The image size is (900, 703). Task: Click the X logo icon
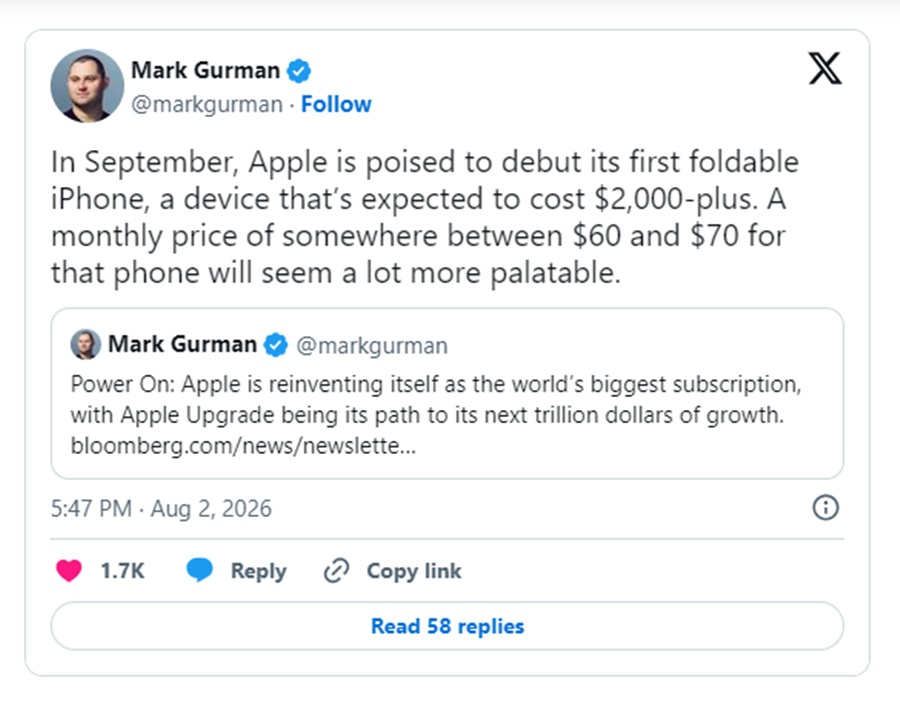(825, 68)
